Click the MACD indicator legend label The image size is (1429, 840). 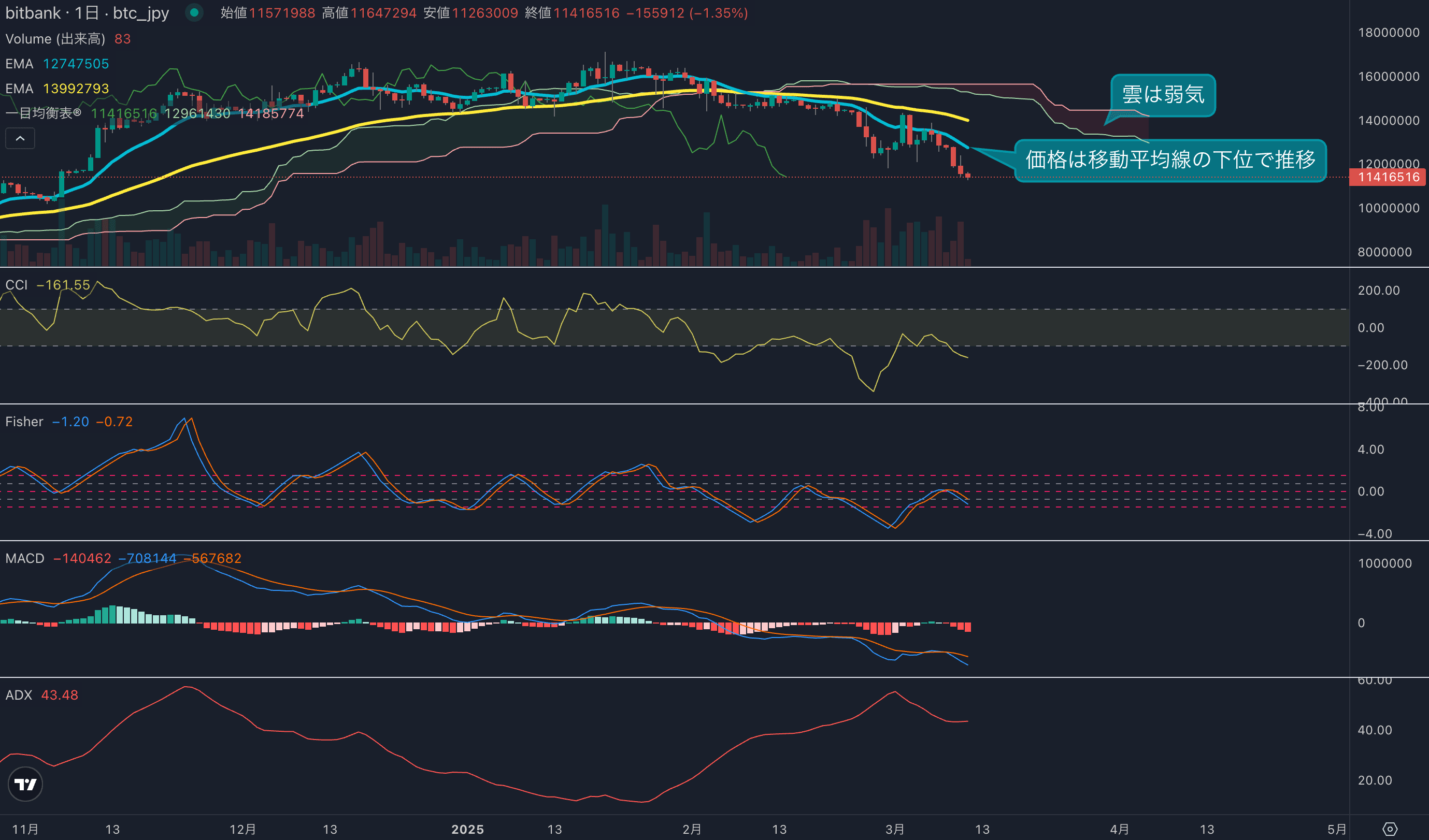click(x=25, y=558)
